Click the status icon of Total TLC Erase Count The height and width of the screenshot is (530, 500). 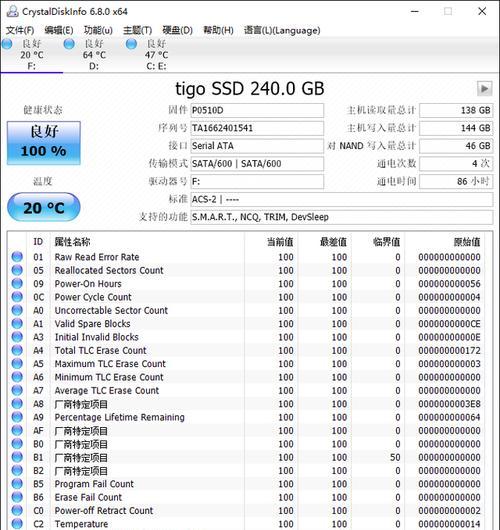tap(17, 351)
